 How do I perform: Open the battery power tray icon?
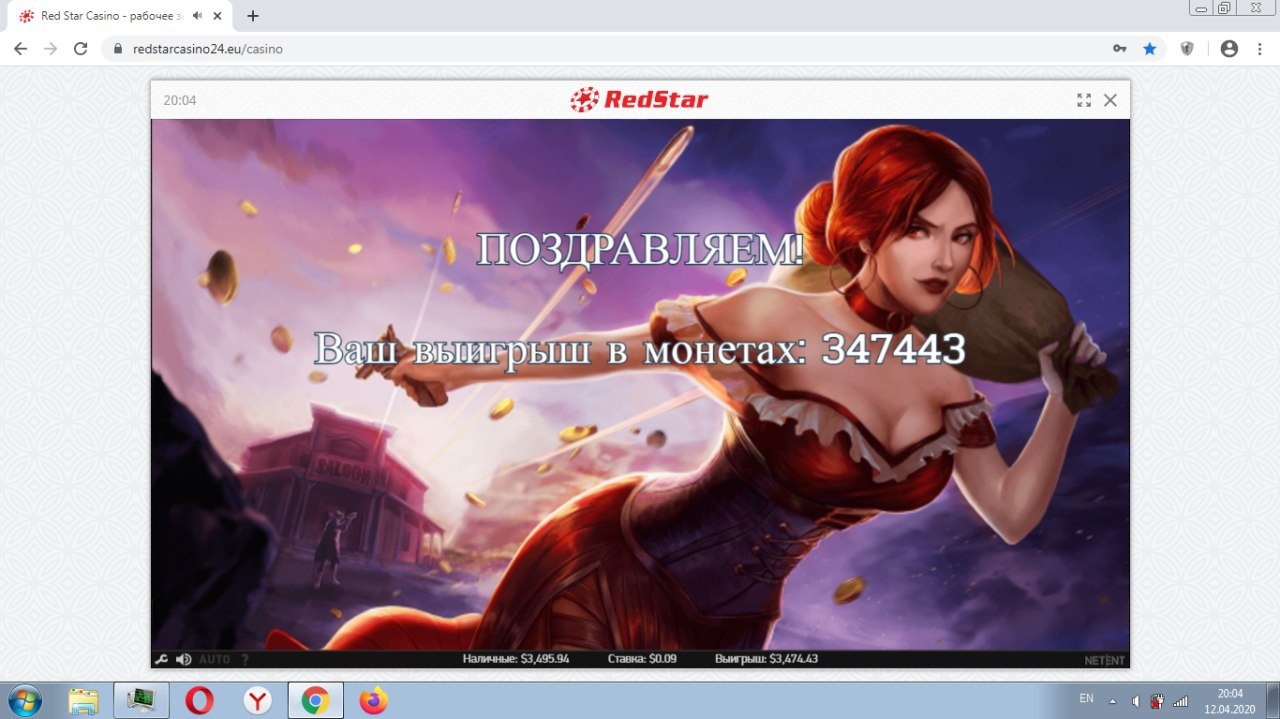coord(1157,700)
